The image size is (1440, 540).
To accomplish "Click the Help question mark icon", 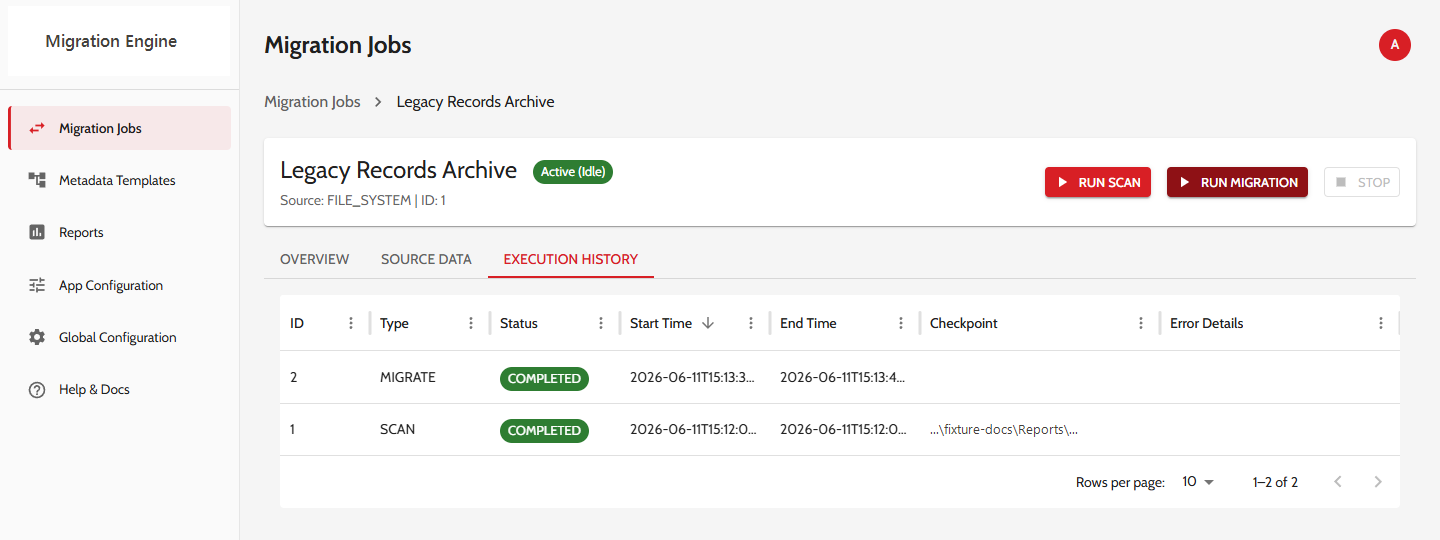I will pos(37,389).
